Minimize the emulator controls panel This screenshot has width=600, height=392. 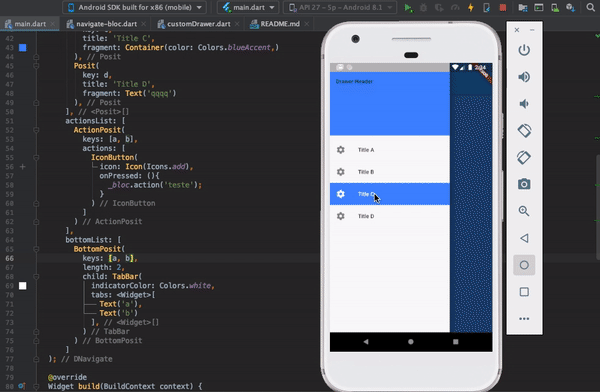[532, 30]
